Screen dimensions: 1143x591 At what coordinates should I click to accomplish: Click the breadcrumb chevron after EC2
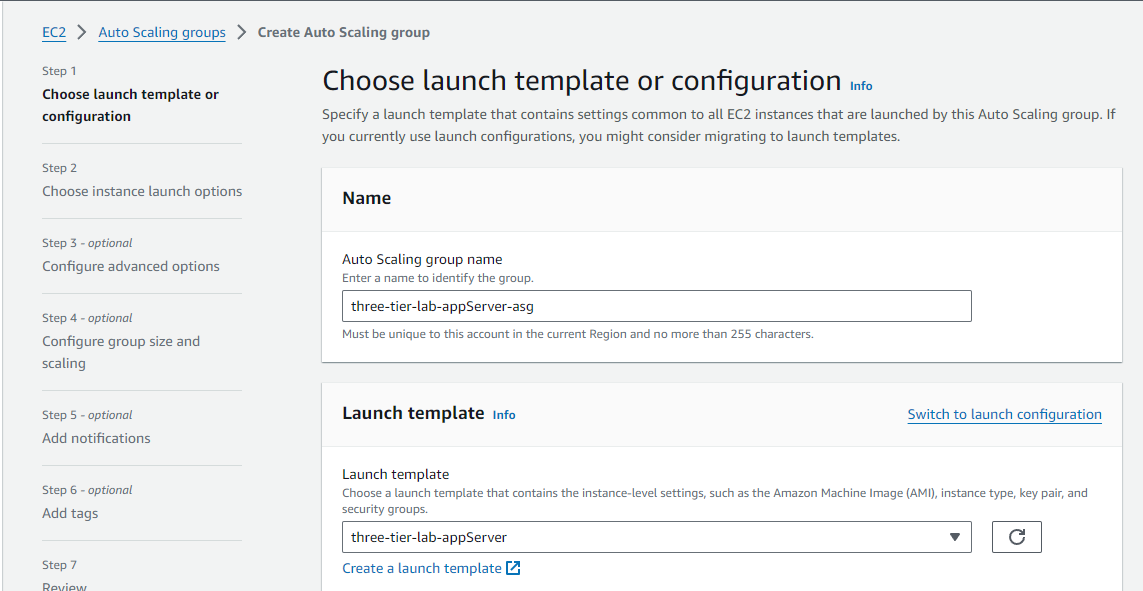82,32
